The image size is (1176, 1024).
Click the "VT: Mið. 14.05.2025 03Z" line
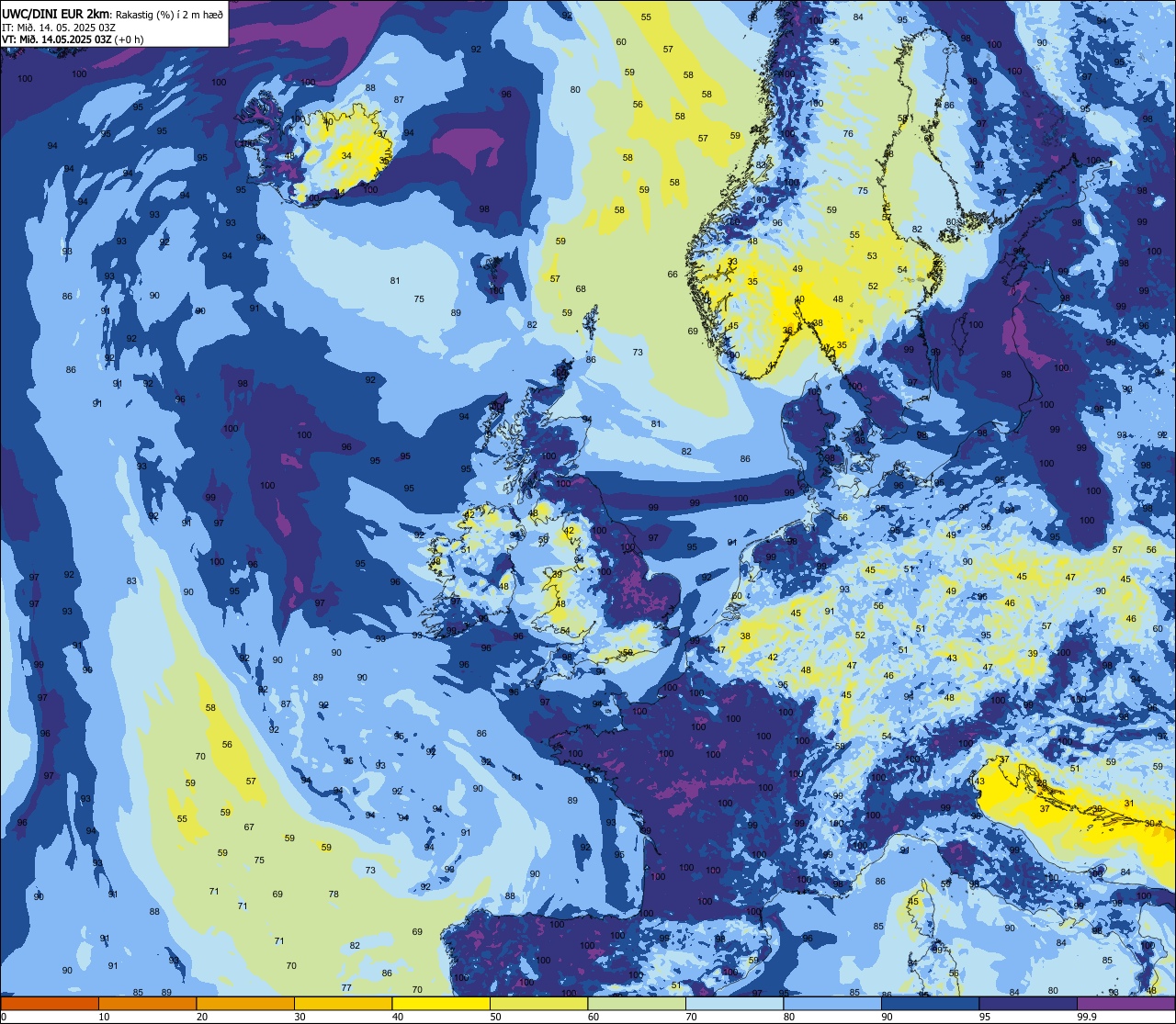coord(59,39)
